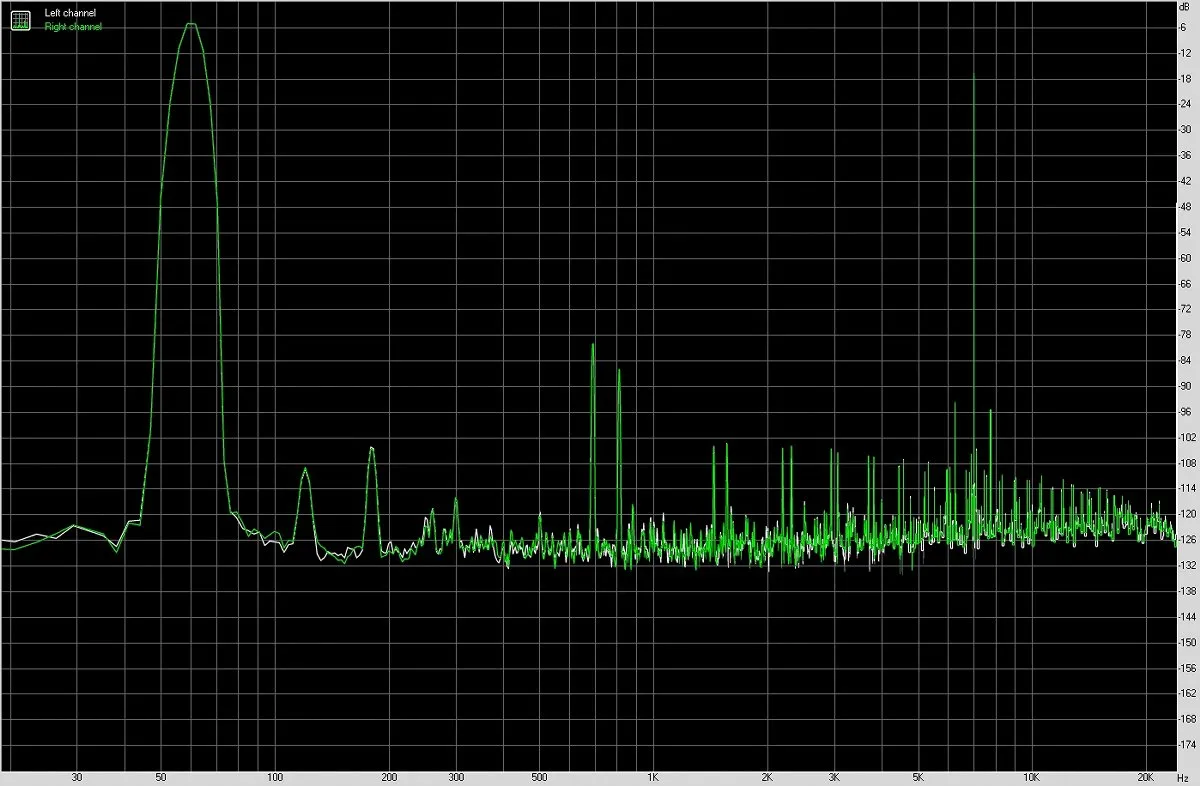This screenshot has height=786, width=1200.
Task: Click the "-18" amplitude axis label
Action: 1187,78
